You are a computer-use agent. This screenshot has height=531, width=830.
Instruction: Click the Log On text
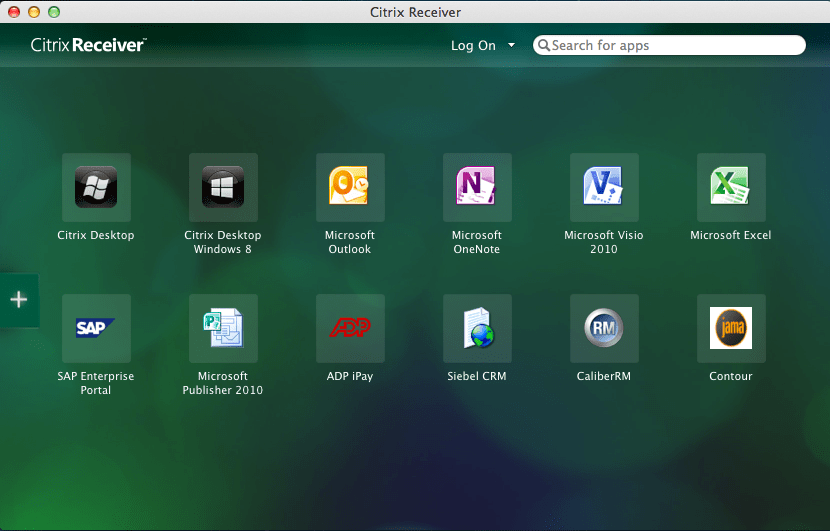point(473,45)
